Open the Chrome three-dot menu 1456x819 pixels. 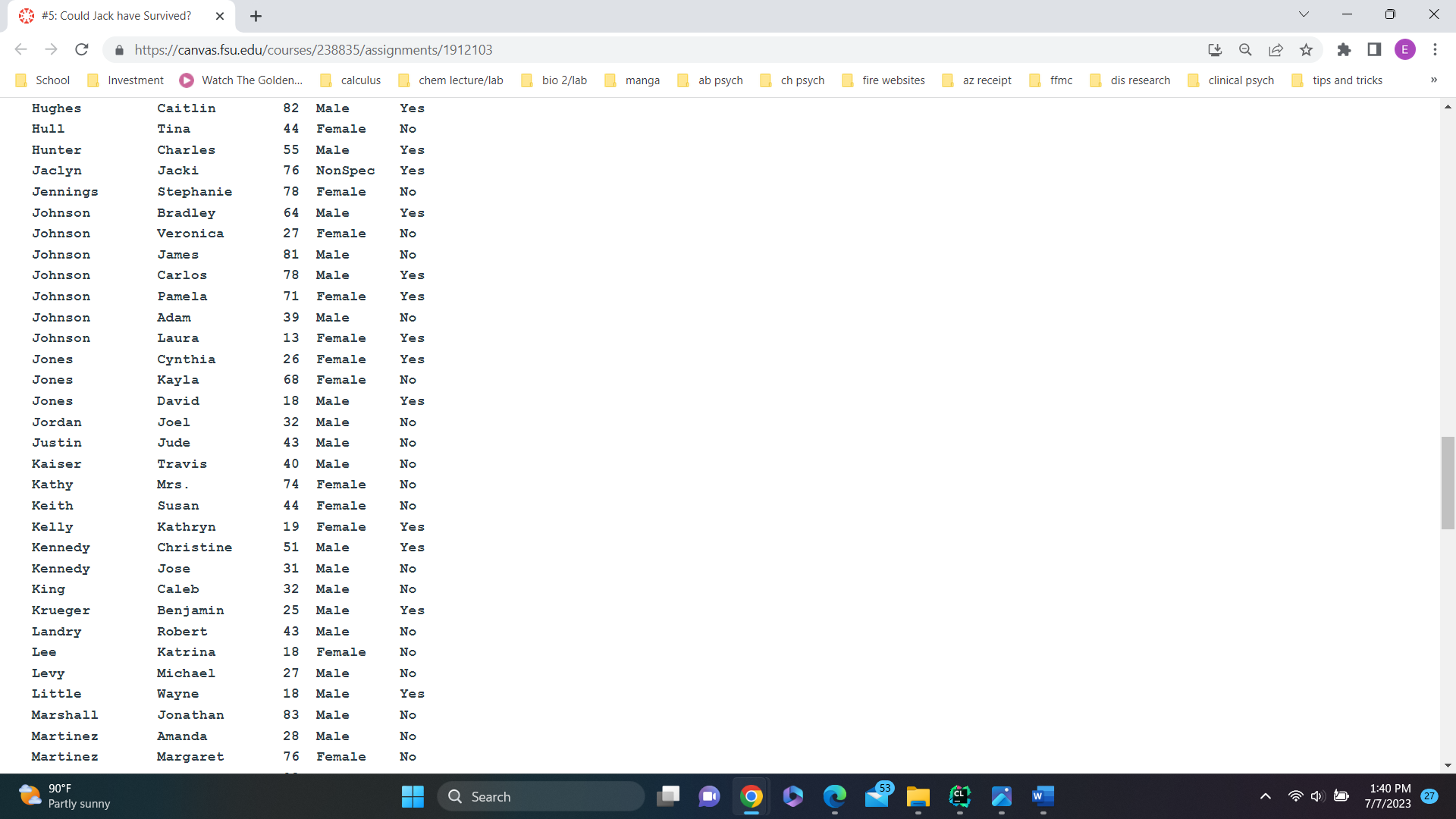point(1435,50)
